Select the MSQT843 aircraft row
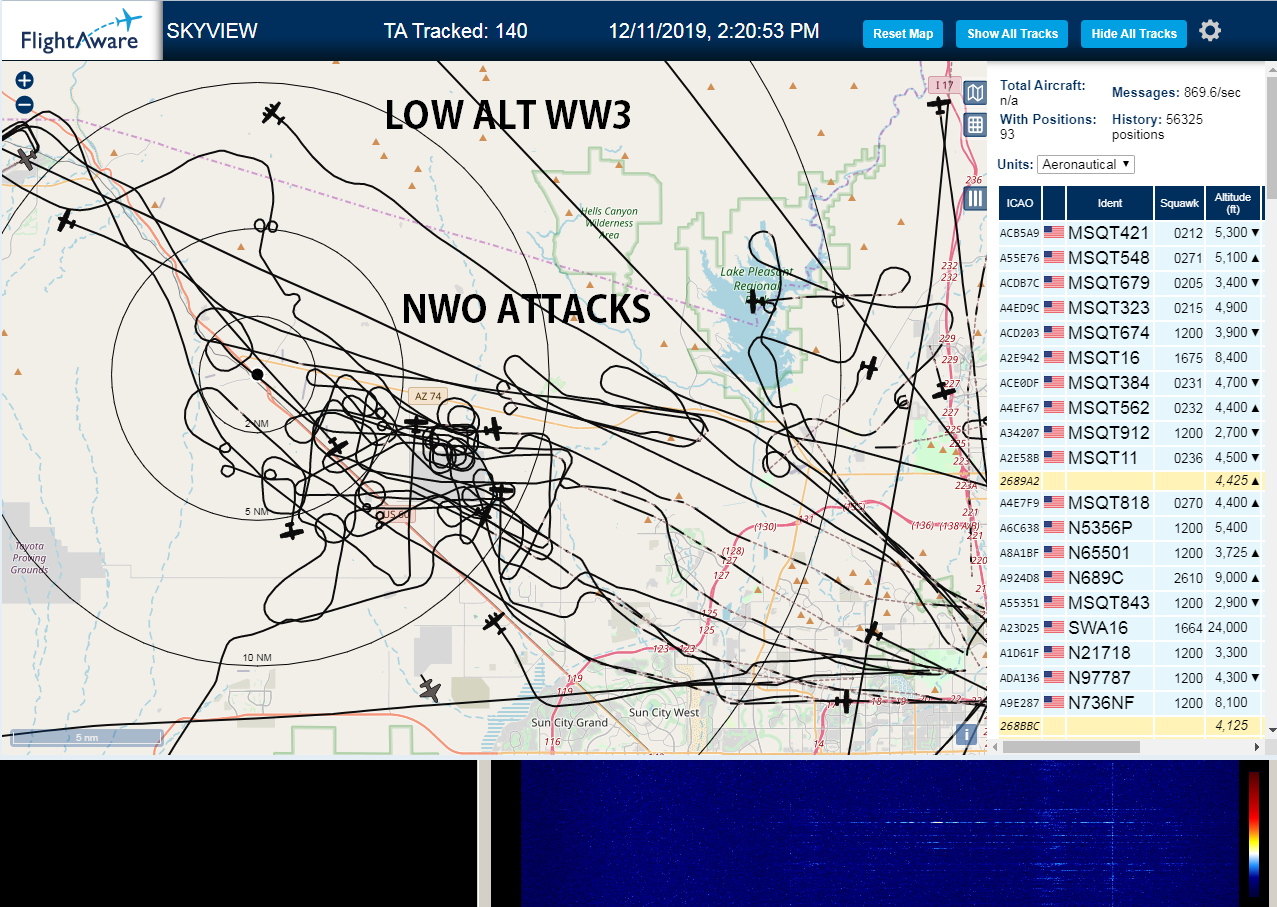 click(x=1131, y=602)
